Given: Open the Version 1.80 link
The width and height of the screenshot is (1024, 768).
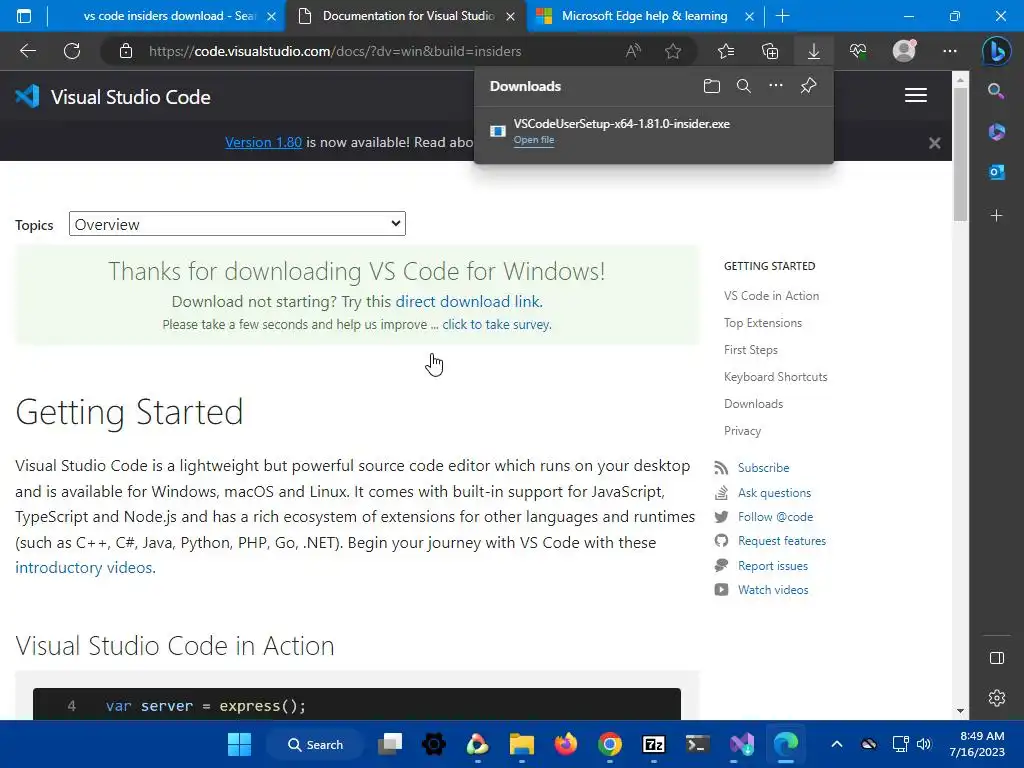Looking at the screenshot, I should pos(263,142).
